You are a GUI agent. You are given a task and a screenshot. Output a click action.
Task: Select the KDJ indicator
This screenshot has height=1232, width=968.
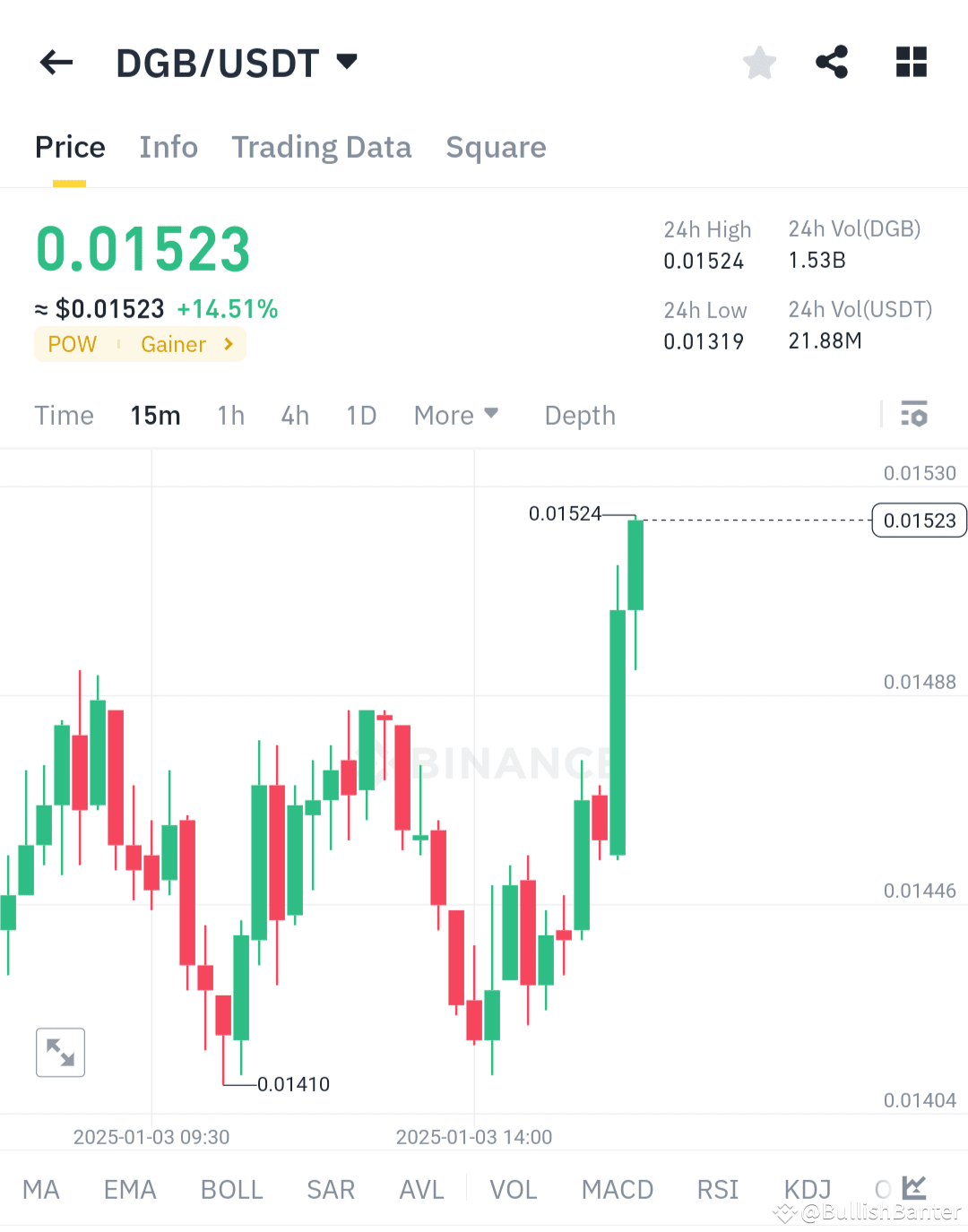[x=806, y=1189]
